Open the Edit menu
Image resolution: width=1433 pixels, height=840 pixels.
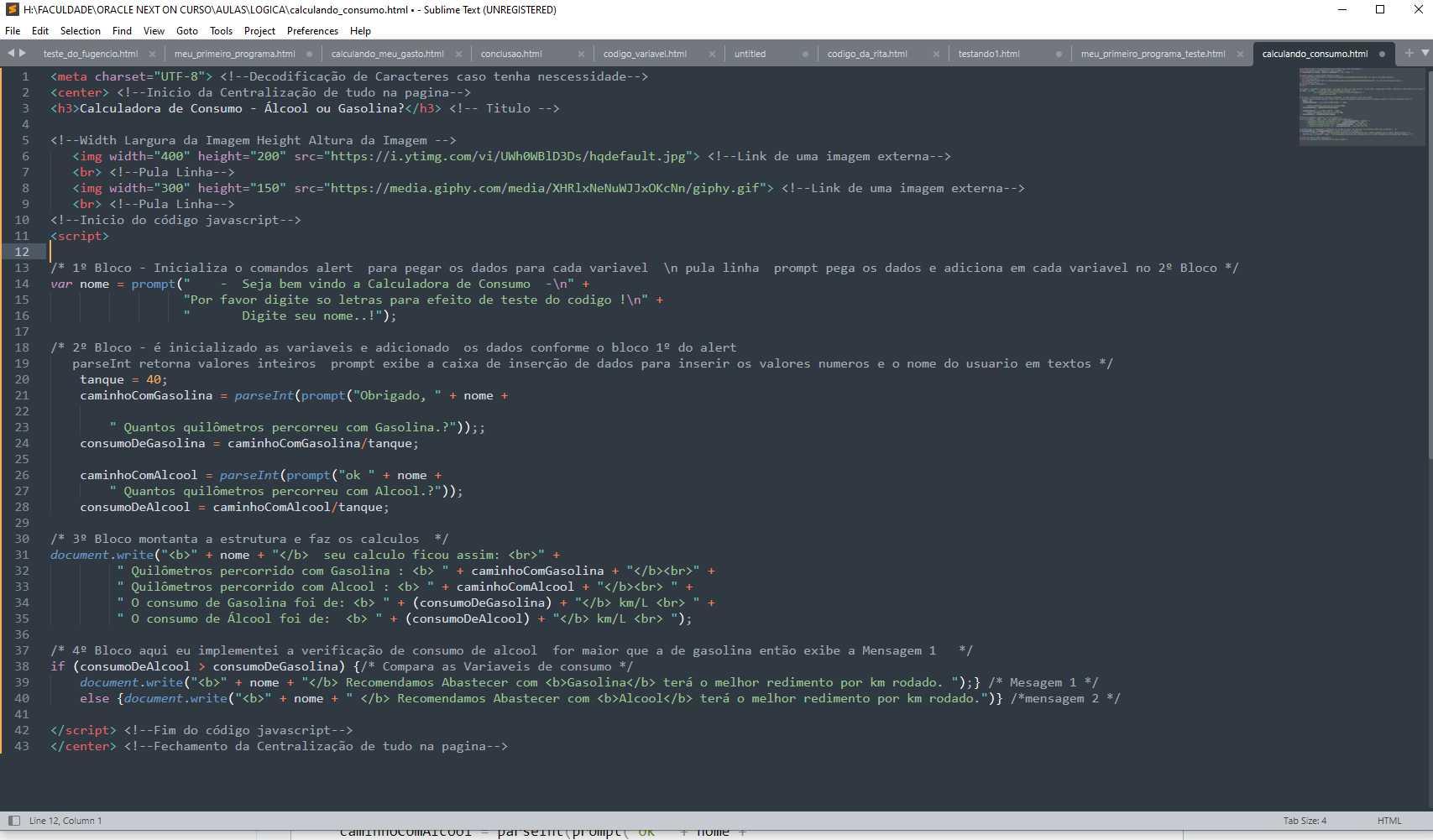(x=40, y=31)
